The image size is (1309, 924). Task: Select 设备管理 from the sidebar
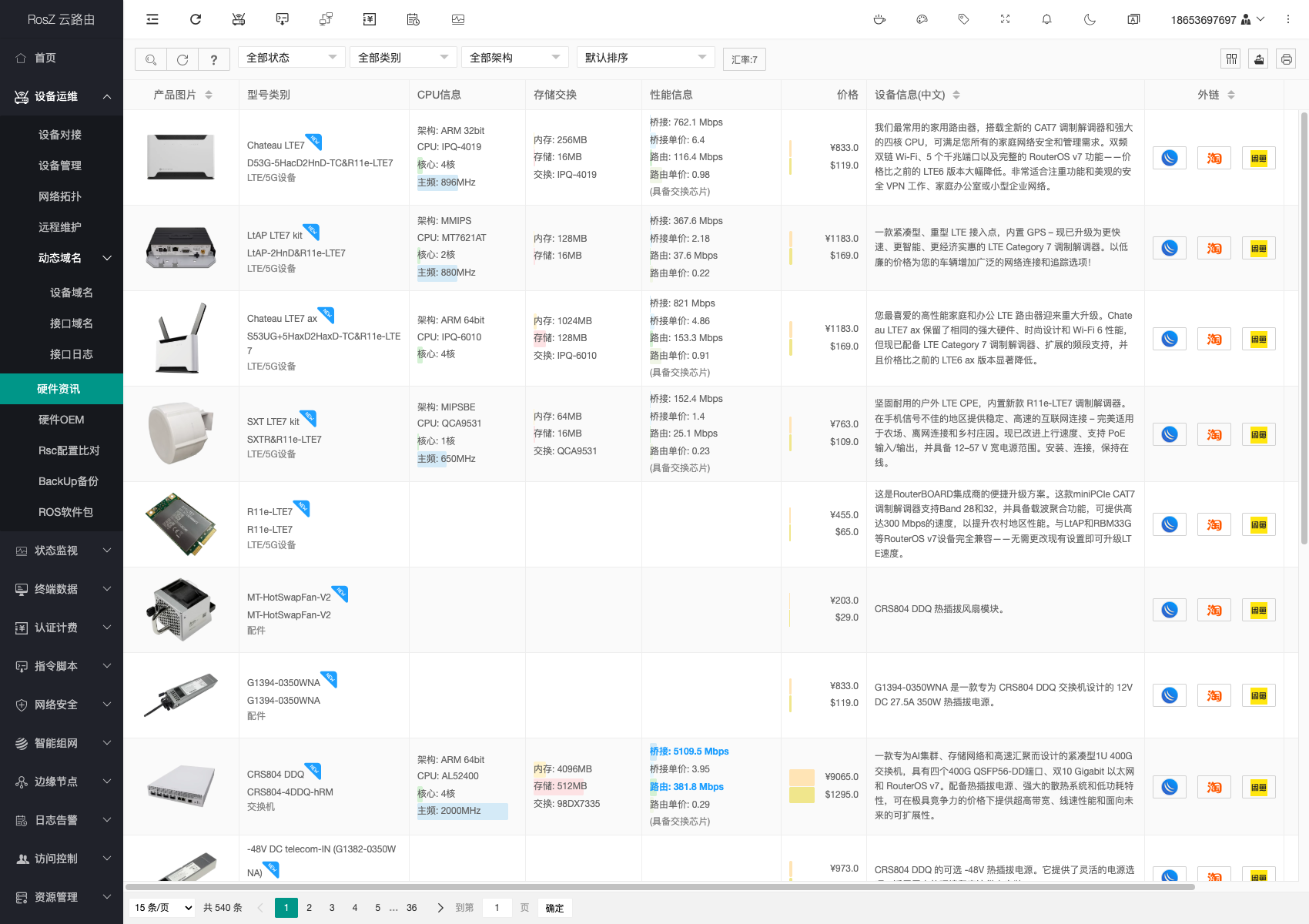(60, 166)
